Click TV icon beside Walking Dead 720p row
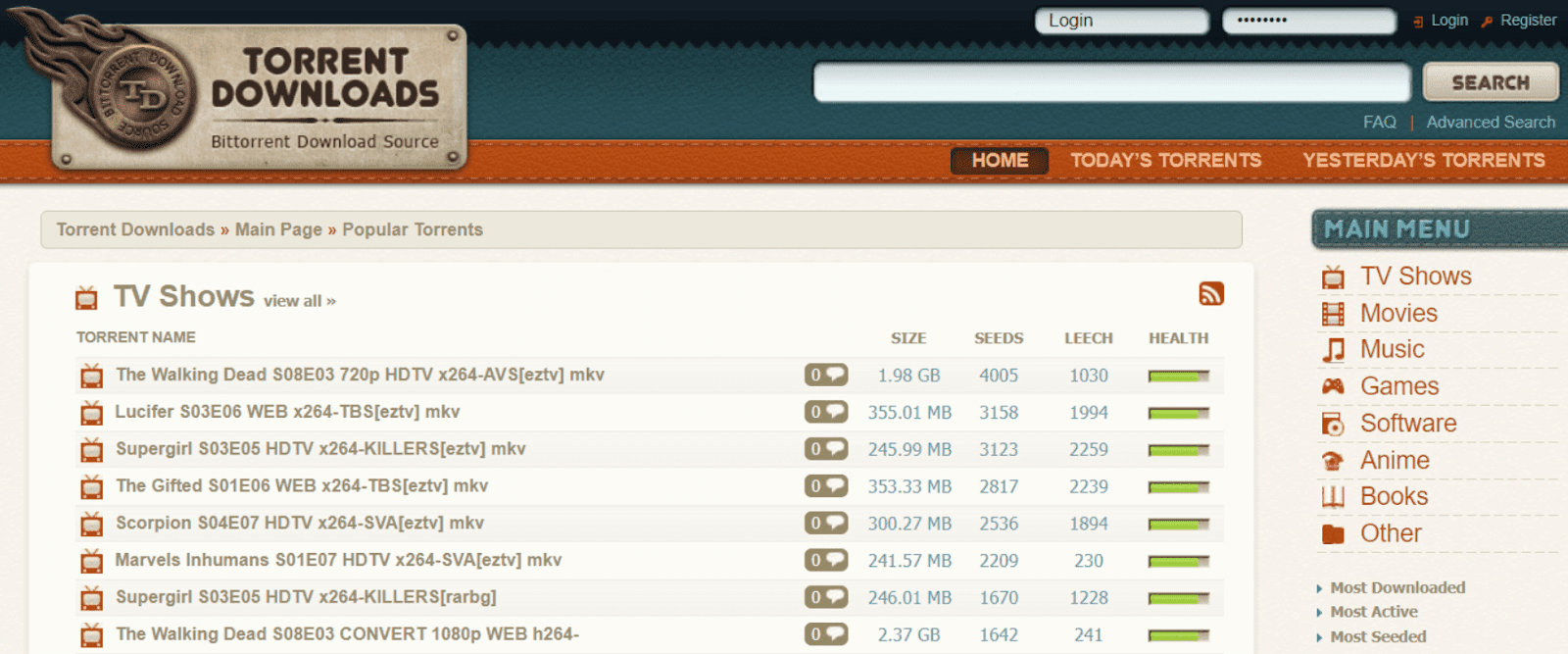This screenshot has width=1568, height=654. coord(92,376)
